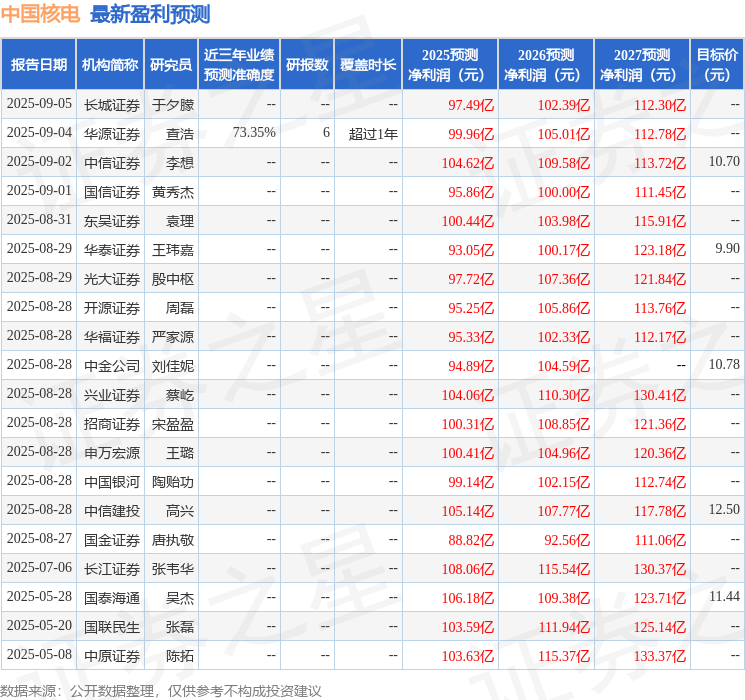Click 长江证券 2026 forecast 115.54亿
Viewport: 745px width, 700px height.
tap(564, 569)
